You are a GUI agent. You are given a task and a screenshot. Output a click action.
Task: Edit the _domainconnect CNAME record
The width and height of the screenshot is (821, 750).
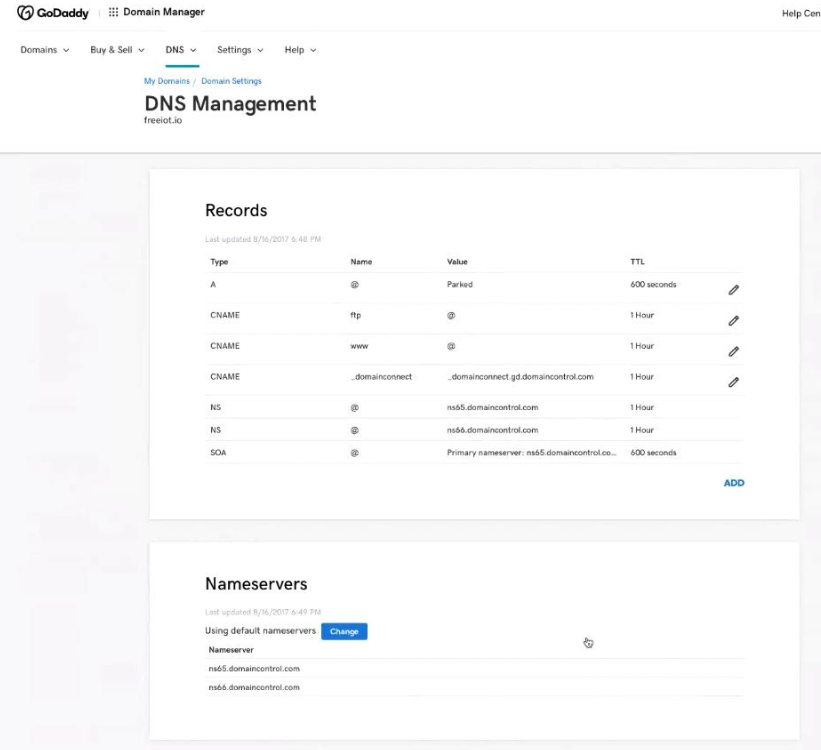pyautogui.click(x=733, y=381)
